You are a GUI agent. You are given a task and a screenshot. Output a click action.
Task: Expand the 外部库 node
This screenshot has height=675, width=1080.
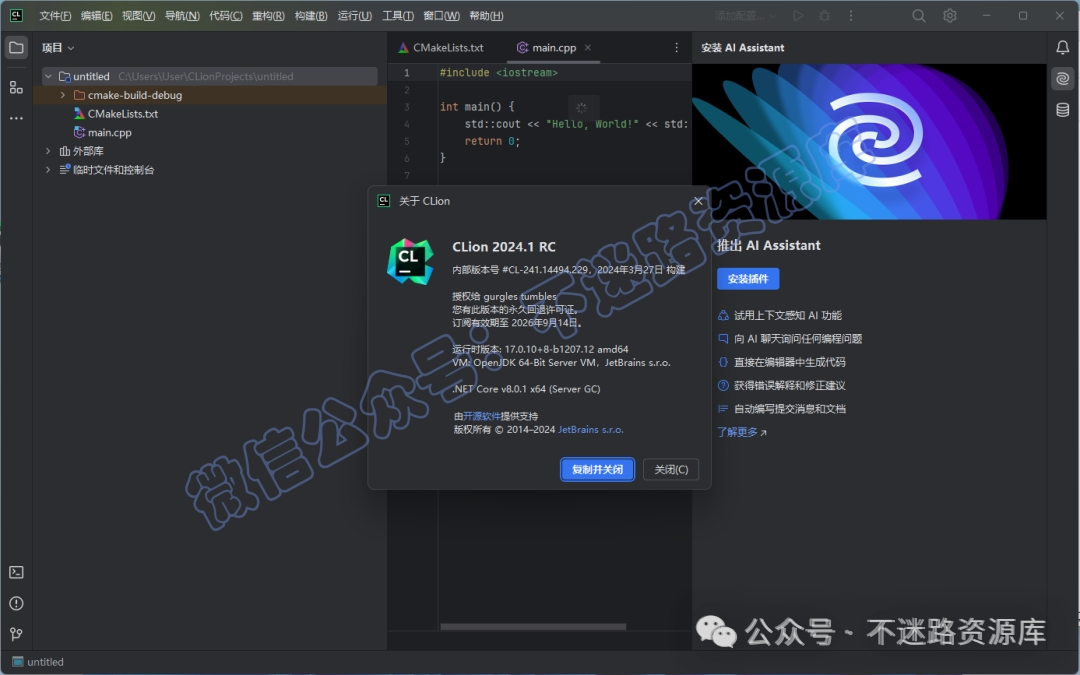pos(48,151)
